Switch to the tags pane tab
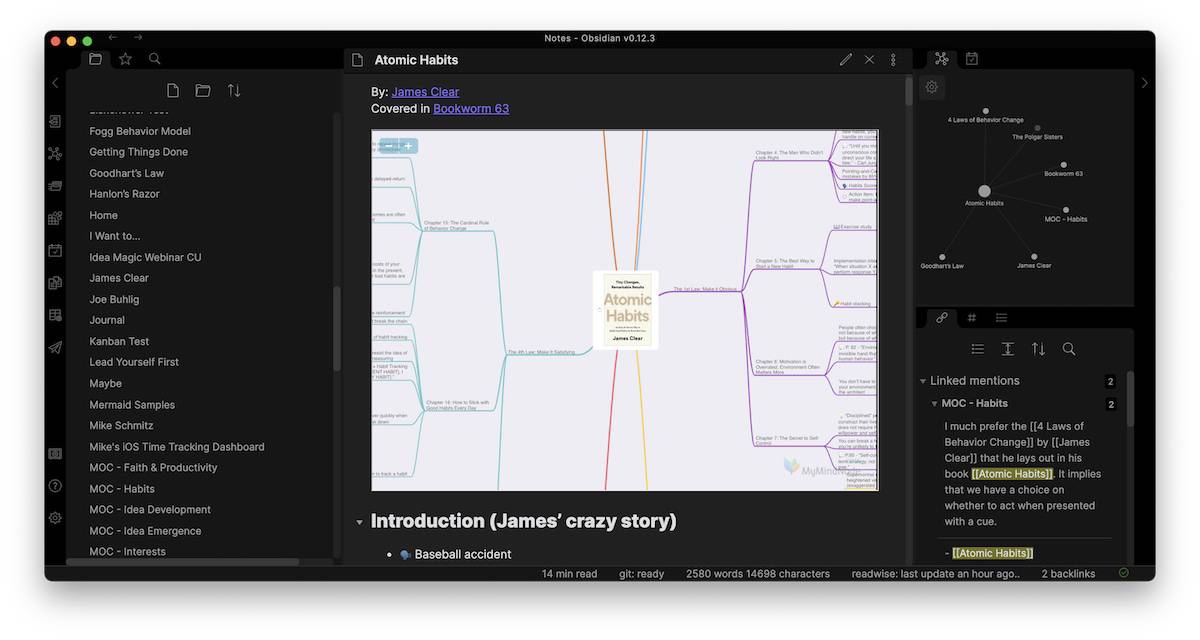The height and width of the screenshot is (640, 1200). (972, 318)
